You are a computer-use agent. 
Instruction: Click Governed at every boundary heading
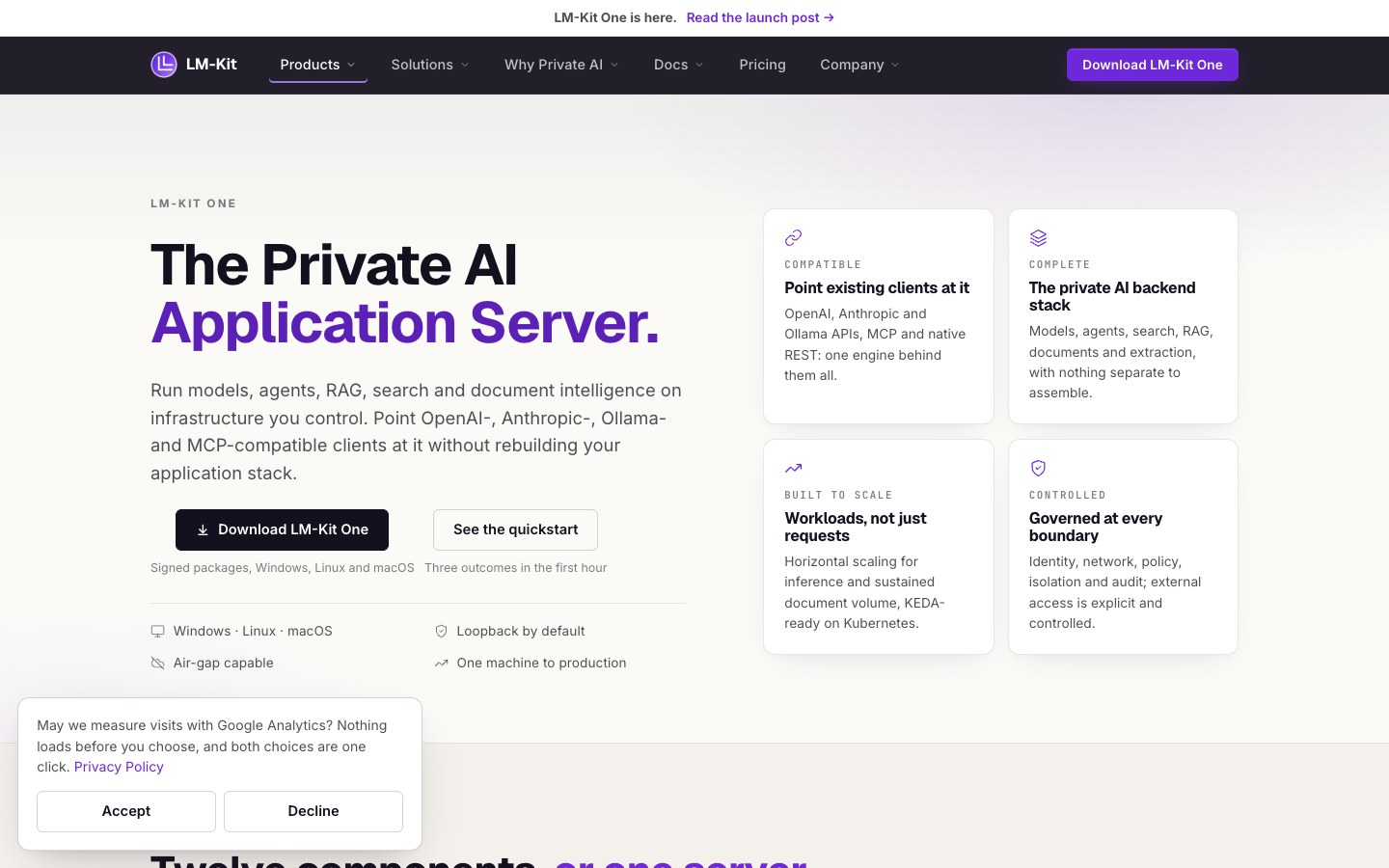pos(1096,527)
